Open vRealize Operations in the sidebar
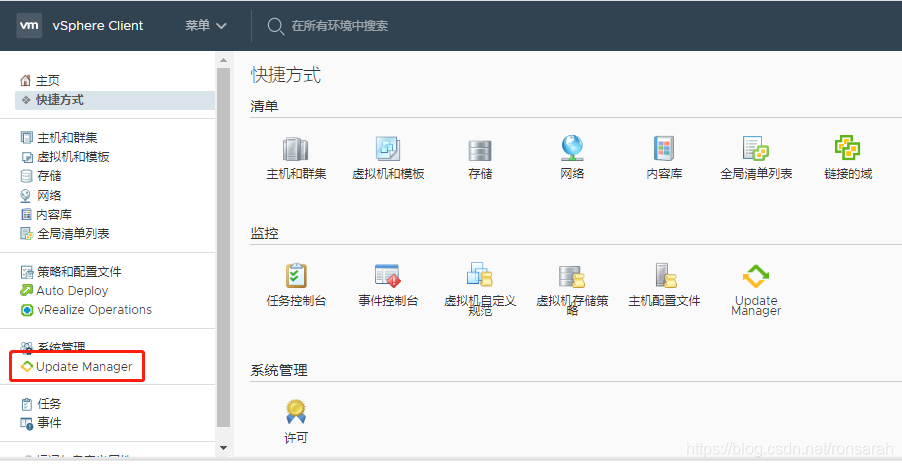 (x=86, y=309)
